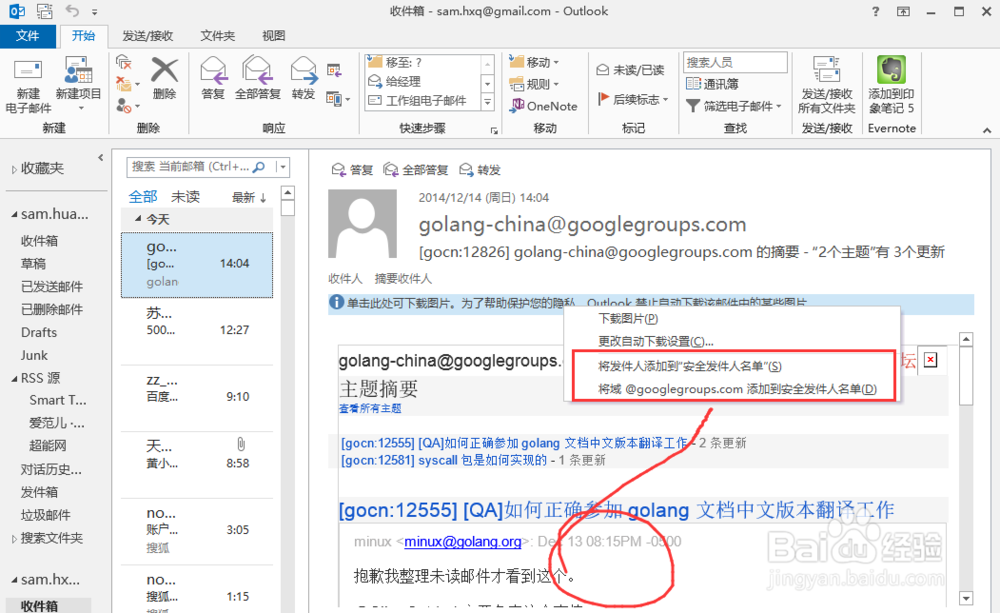The width and height of the screenshot is (1000, 613).
Task: Open the minux@golang.org email link
Action: [462, 542]
